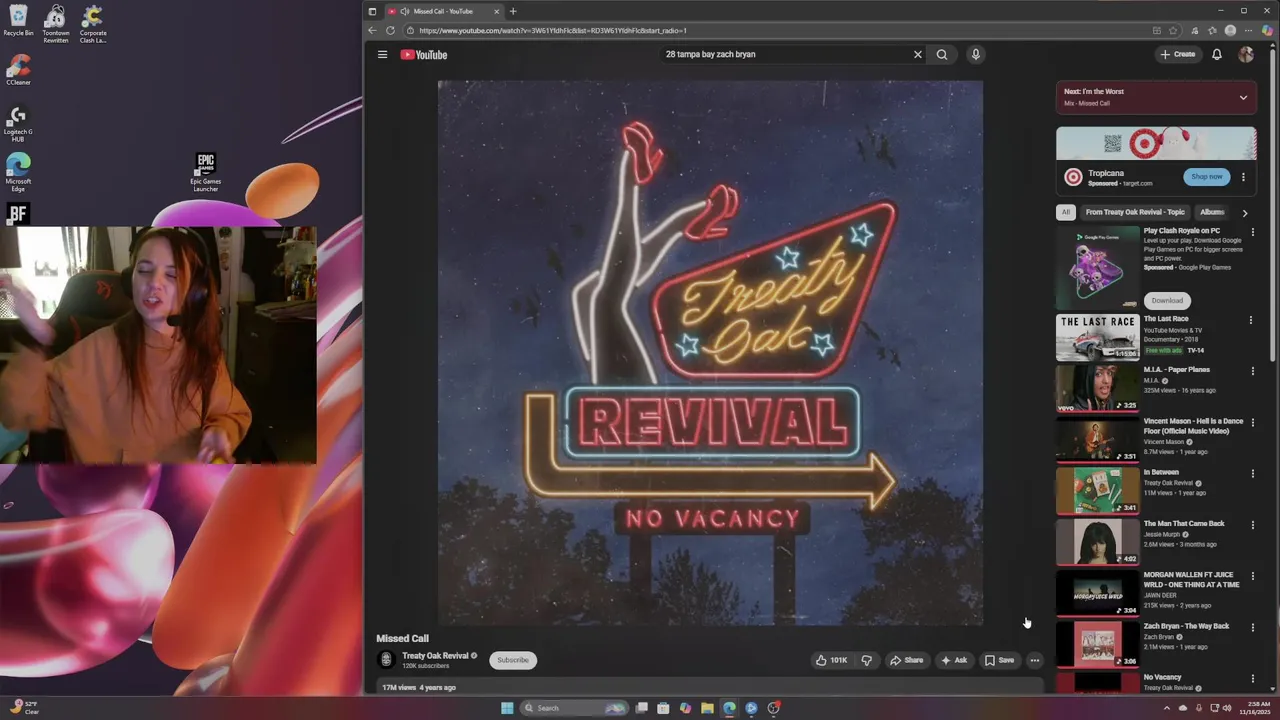Save the video to a playlist
1280x720 pixels.
[999, 660]
